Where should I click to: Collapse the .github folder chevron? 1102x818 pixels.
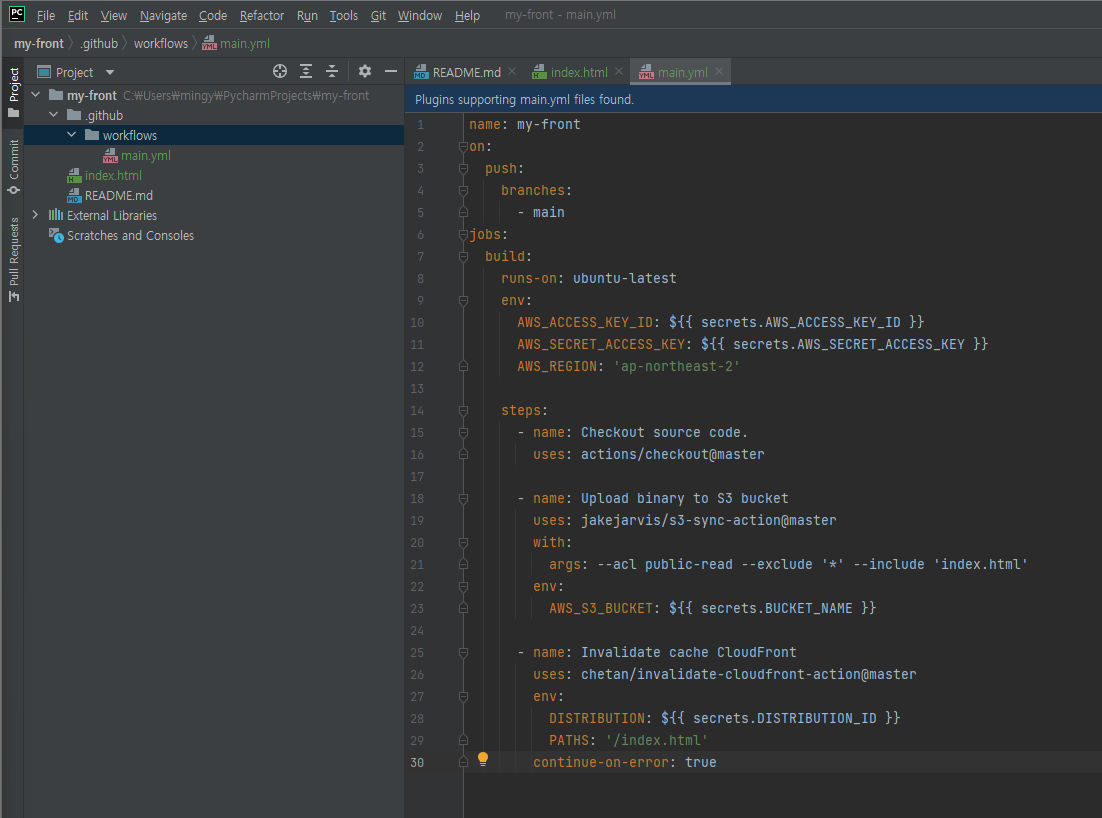pyautogui.click(x=53, y=115)
